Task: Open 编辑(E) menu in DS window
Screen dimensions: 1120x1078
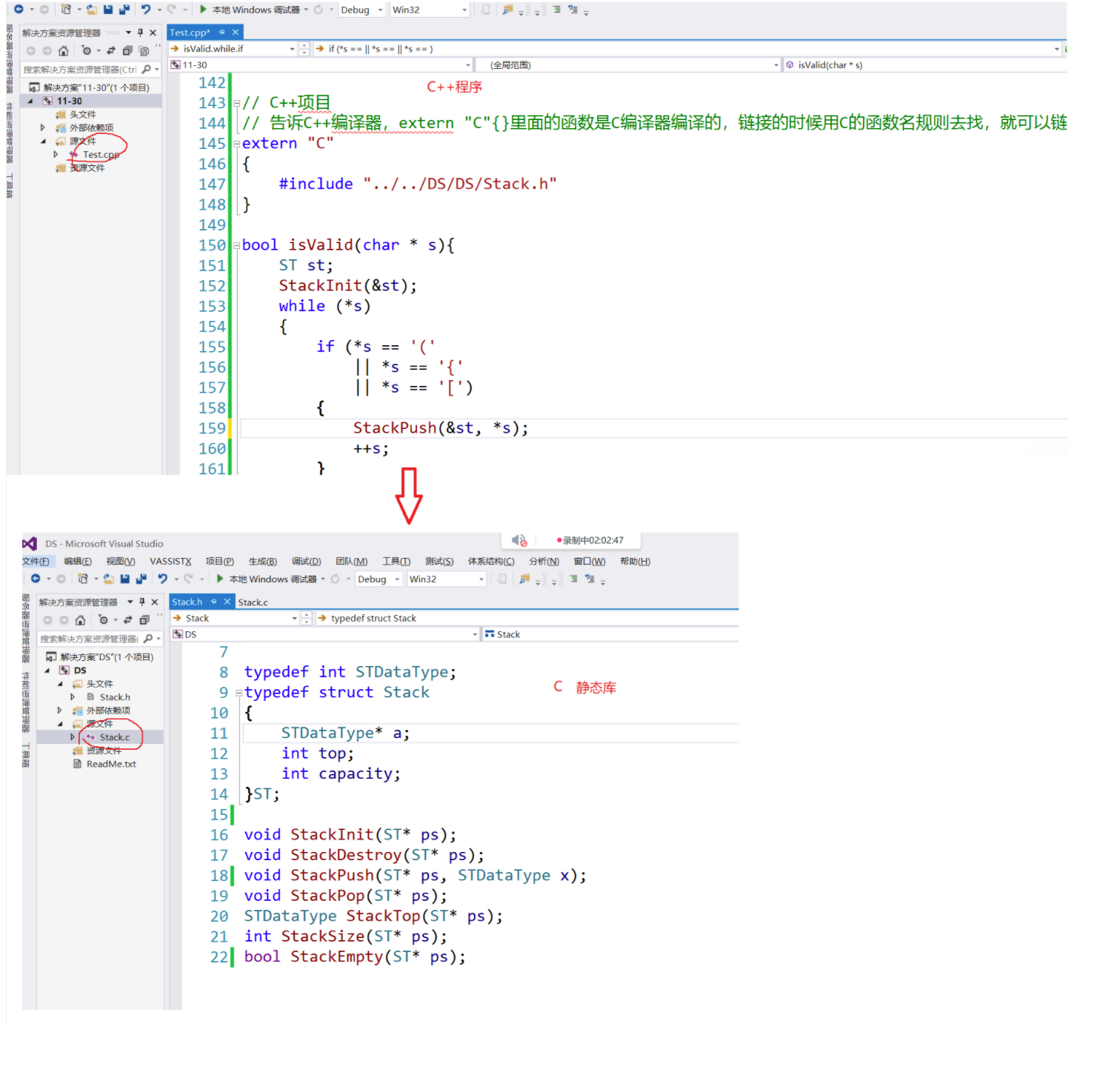Action: [x=78, y=562]
